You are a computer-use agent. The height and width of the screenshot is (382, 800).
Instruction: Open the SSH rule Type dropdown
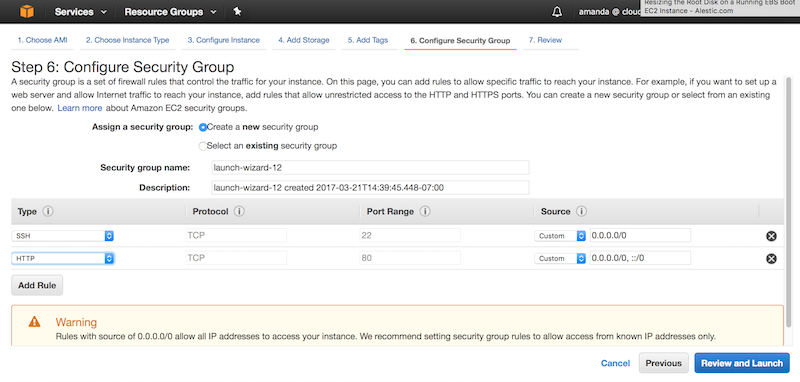62,236
